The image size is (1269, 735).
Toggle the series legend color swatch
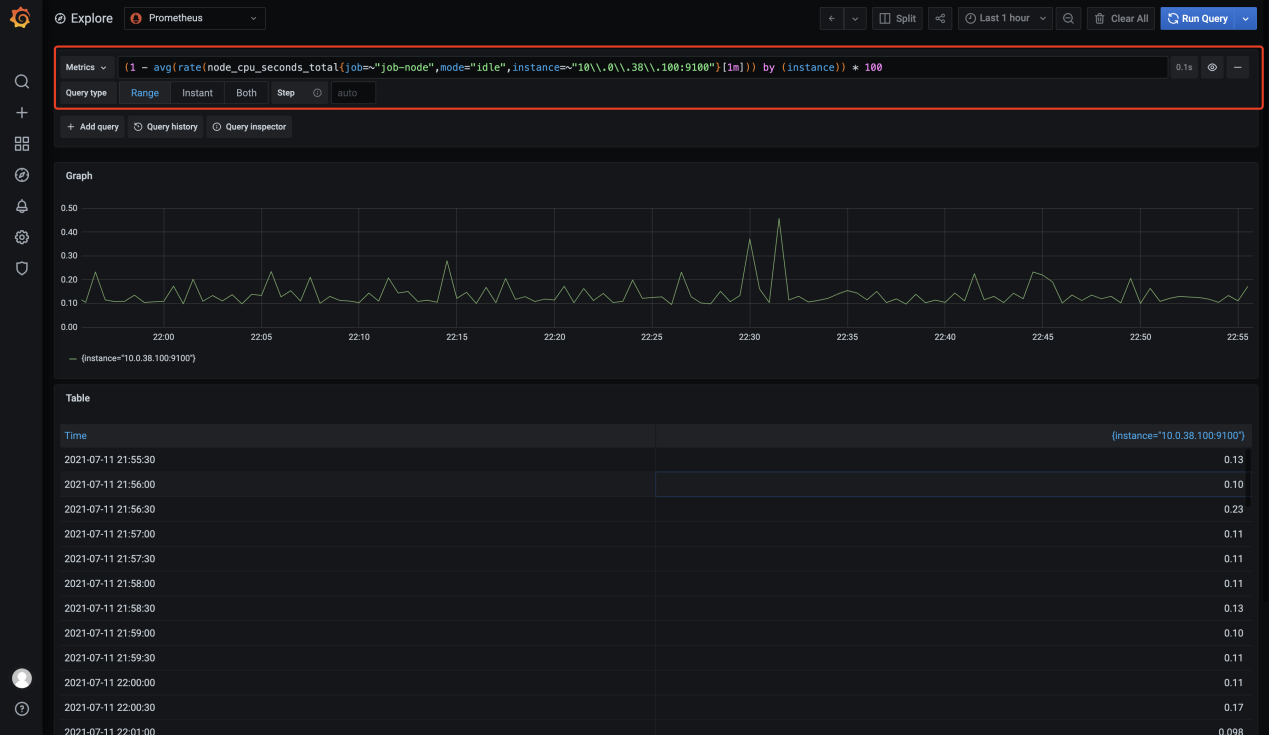click(73, 358)
